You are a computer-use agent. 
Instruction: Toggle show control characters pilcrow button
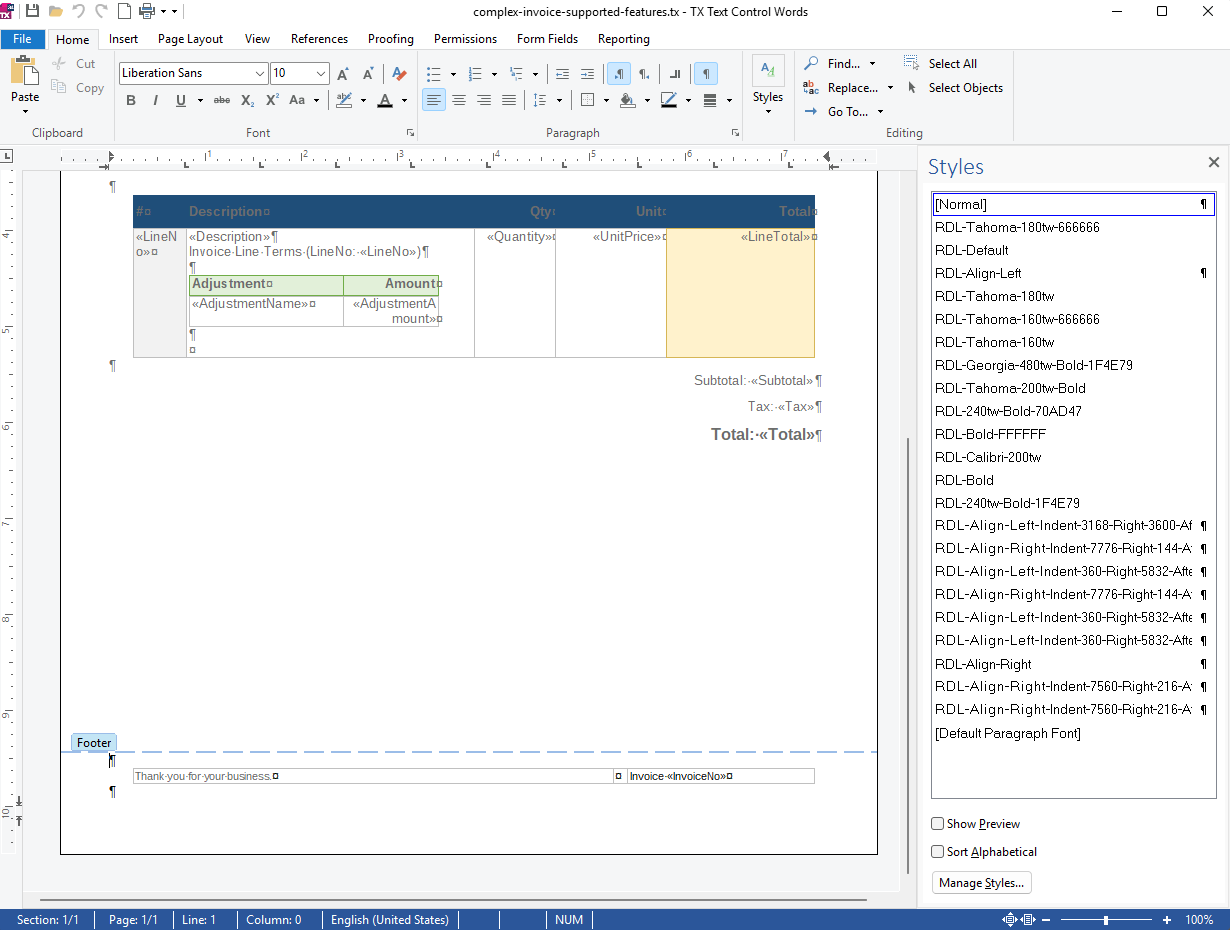[x=706, y=73]
